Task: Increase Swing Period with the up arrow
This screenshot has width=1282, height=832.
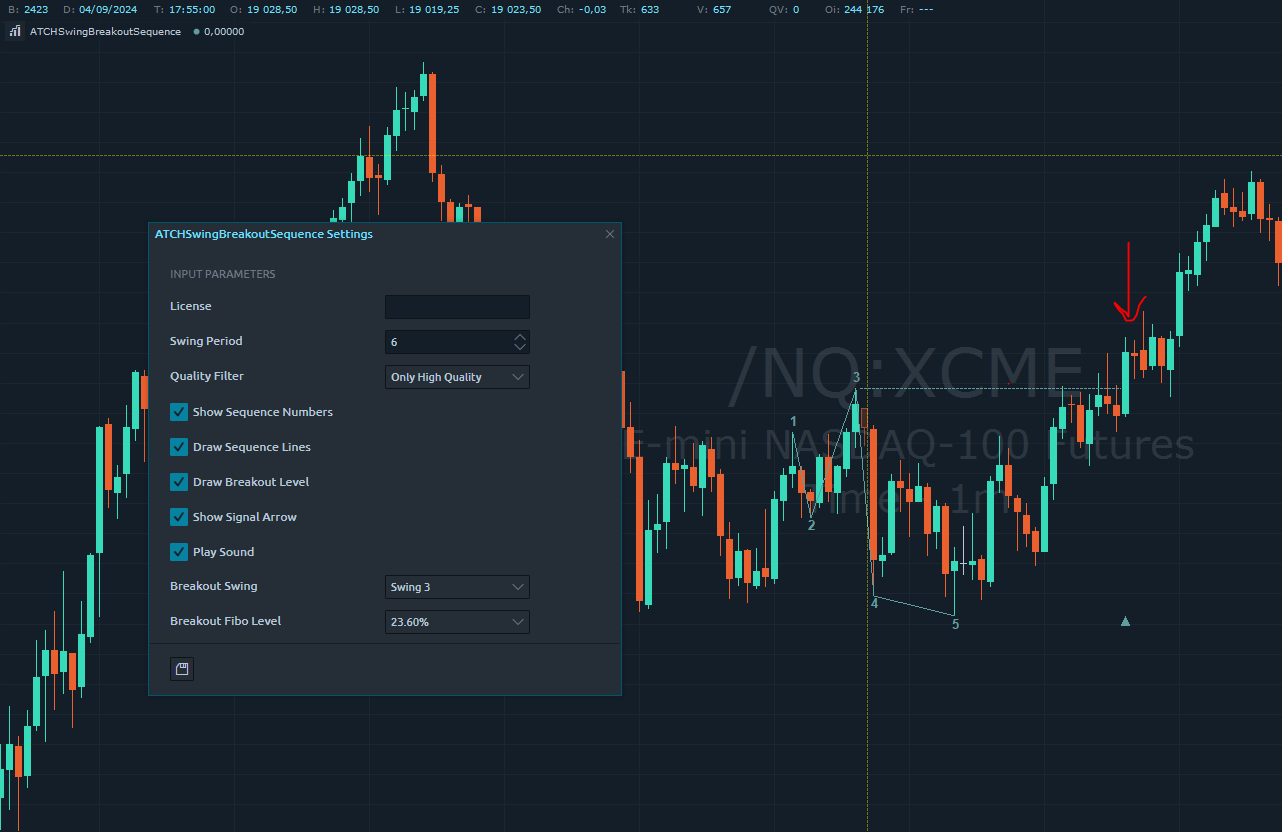Action: [x=519, y=337]
